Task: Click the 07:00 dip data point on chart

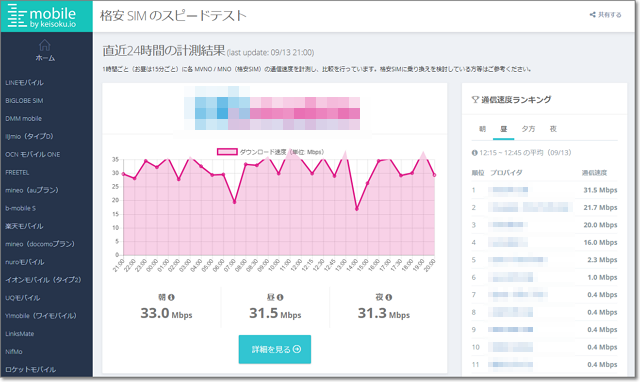Action: click(x=234, y=202)
